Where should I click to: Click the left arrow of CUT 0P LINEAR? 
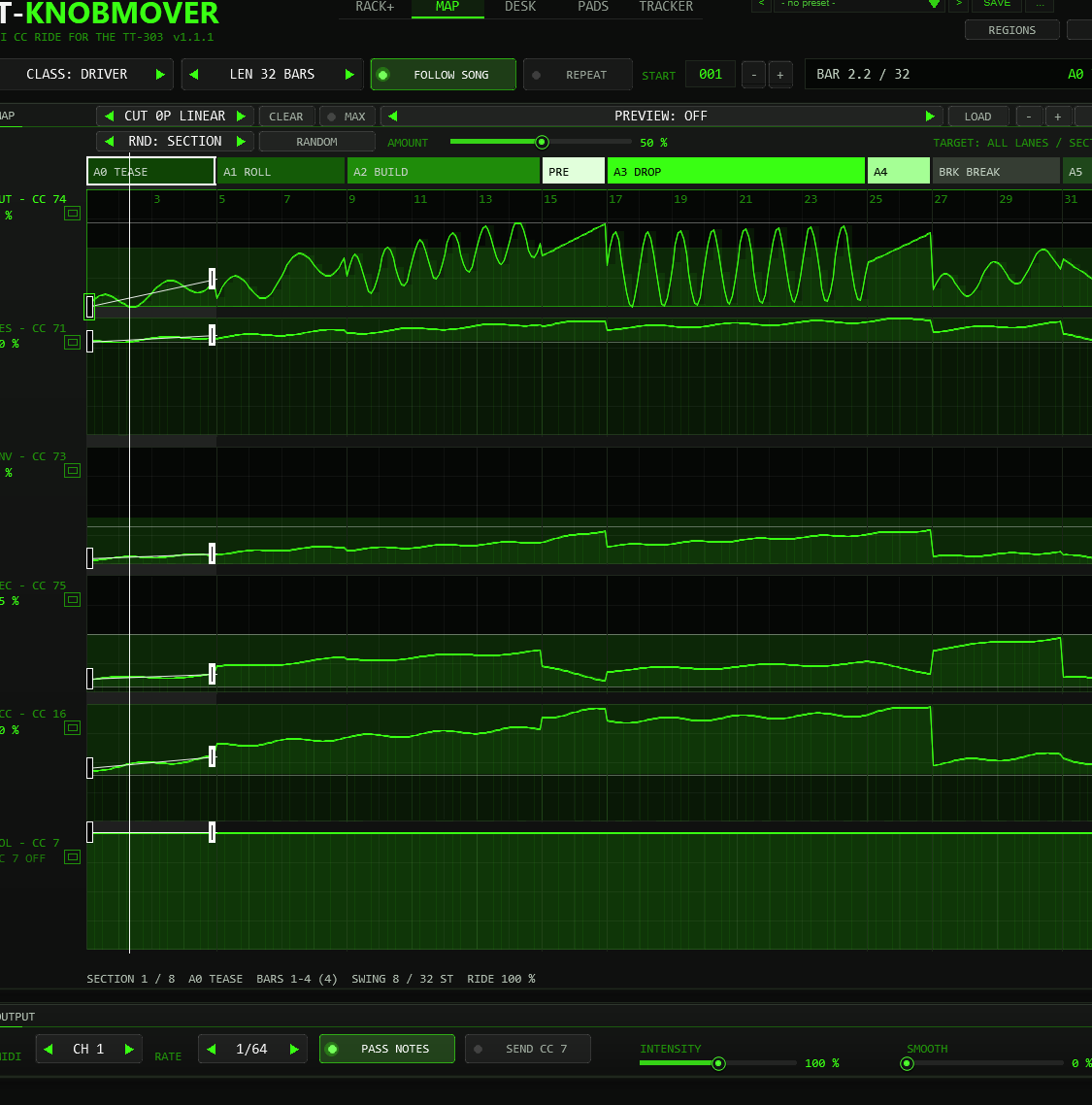pos(109,117)
